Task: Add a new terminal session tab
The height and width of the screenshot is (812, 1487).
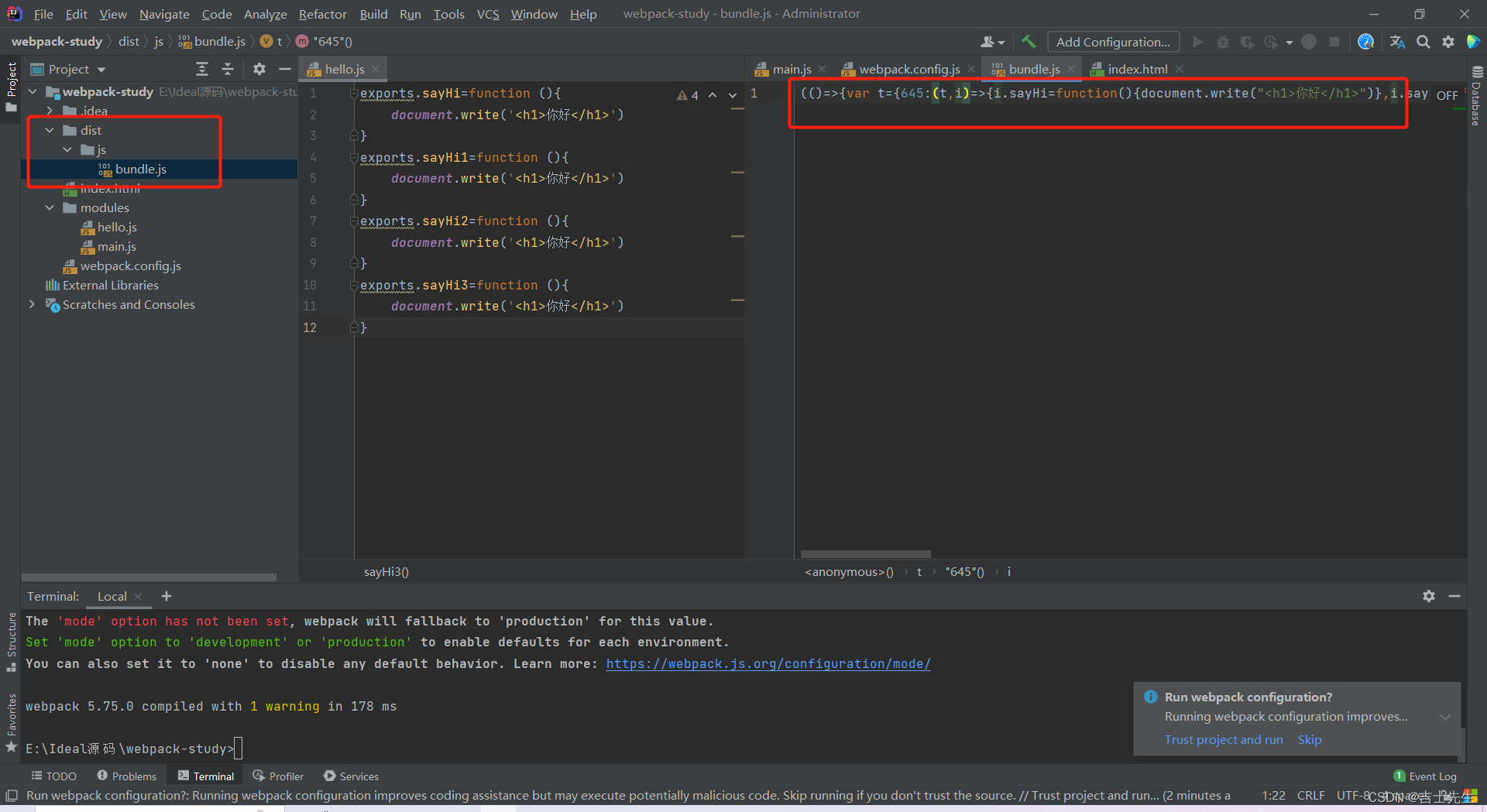Action: pos(167,596)
